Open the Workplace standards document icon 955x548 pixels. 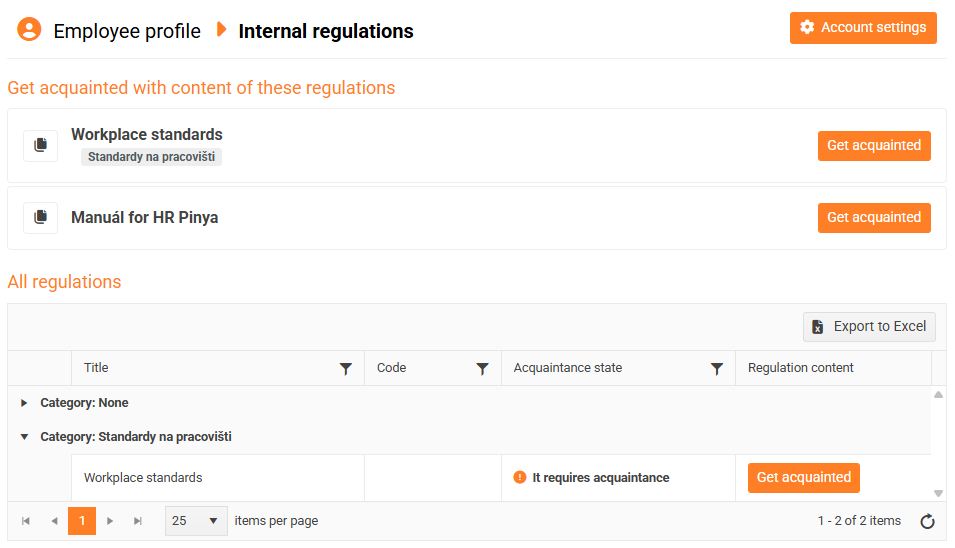(x=41, y=145)
